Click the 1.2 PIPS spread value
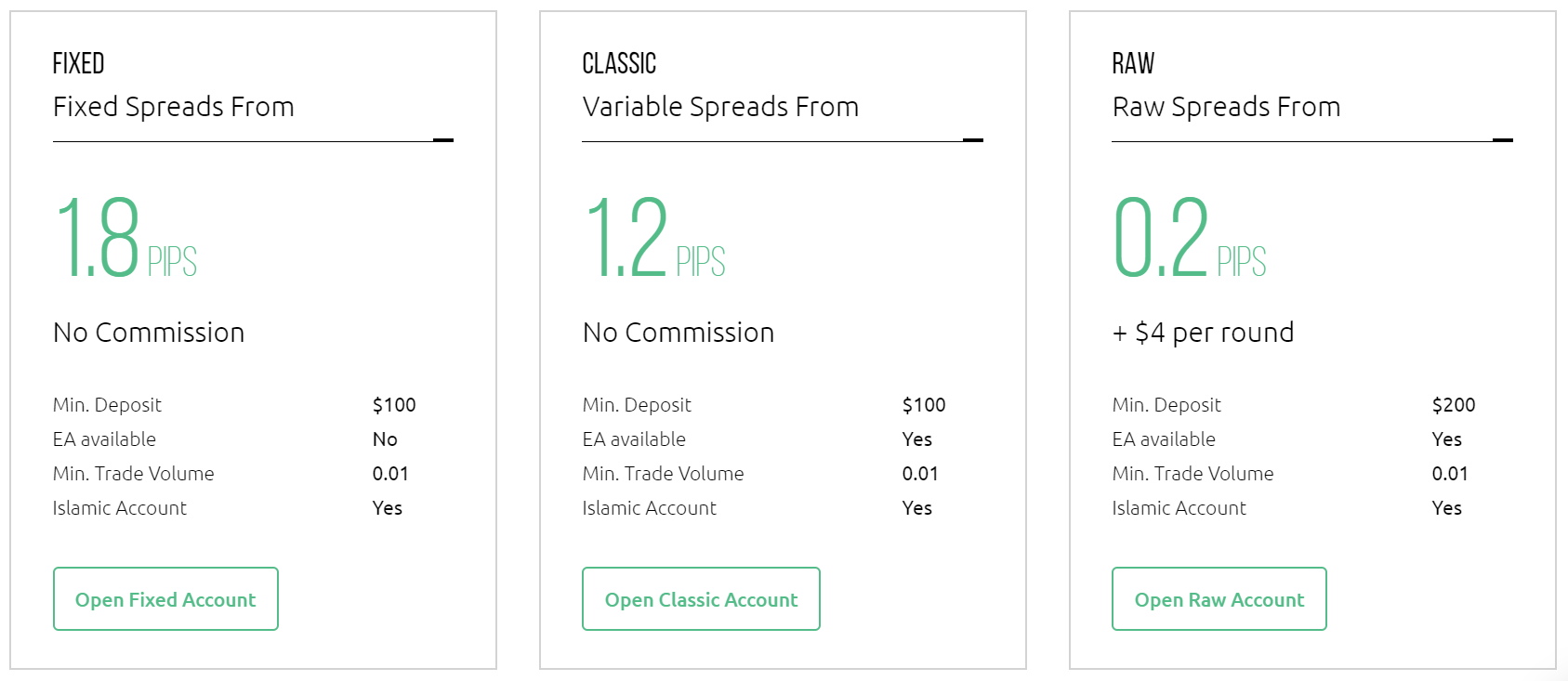 pyautogui.click(x=654, y=239)
